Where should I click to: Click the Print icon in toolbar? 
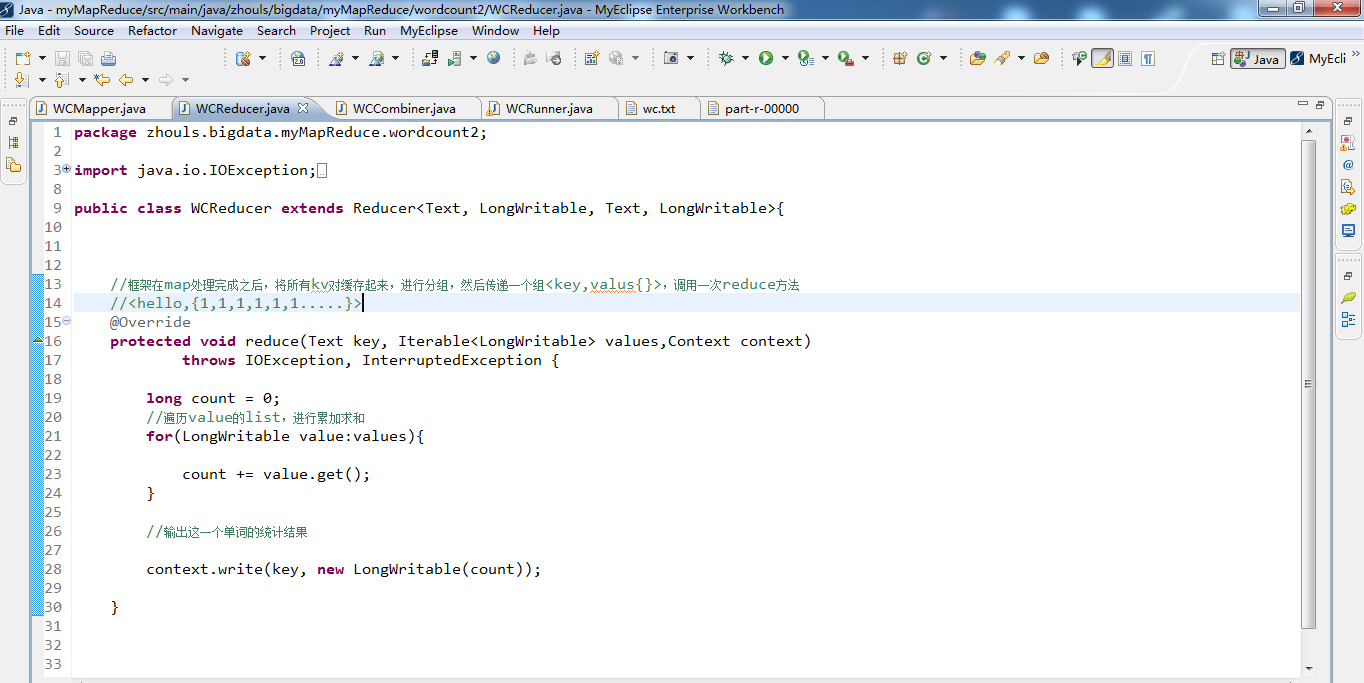point(108,58)
